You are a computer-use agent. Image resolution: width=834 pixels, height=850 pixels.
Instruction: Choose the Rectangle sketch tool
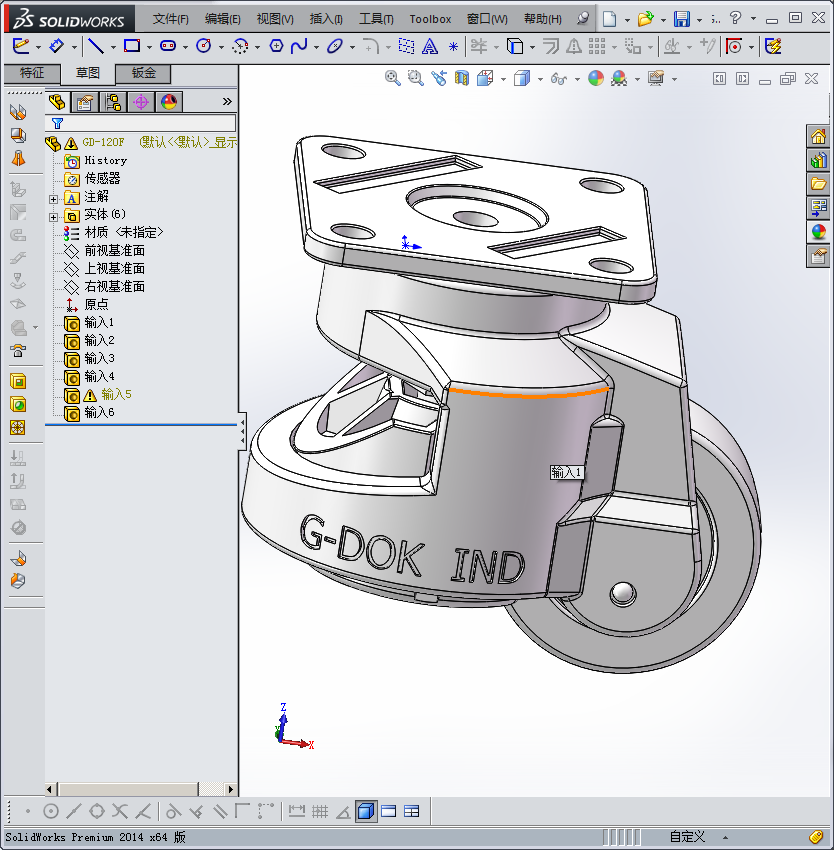(132, 46)
